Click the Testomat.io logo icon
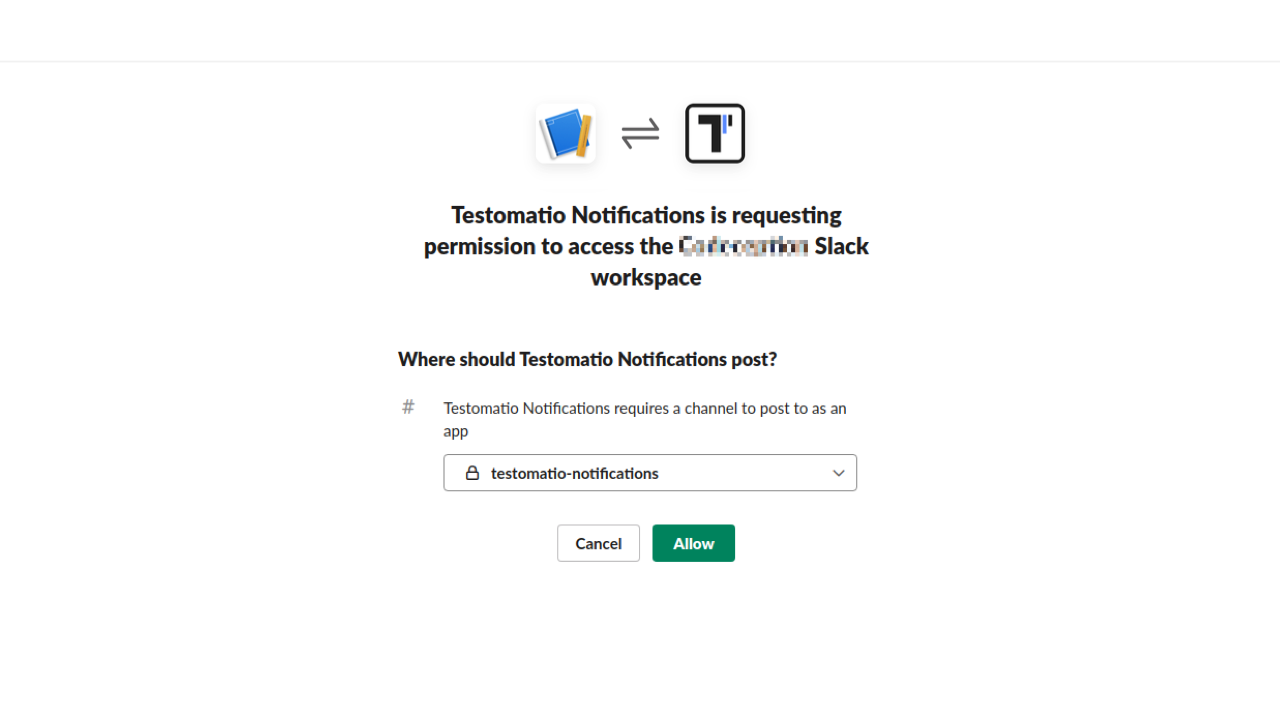The width and height of the screenshot is (1280, 720). pyautogui.click(x=714, y=133)
